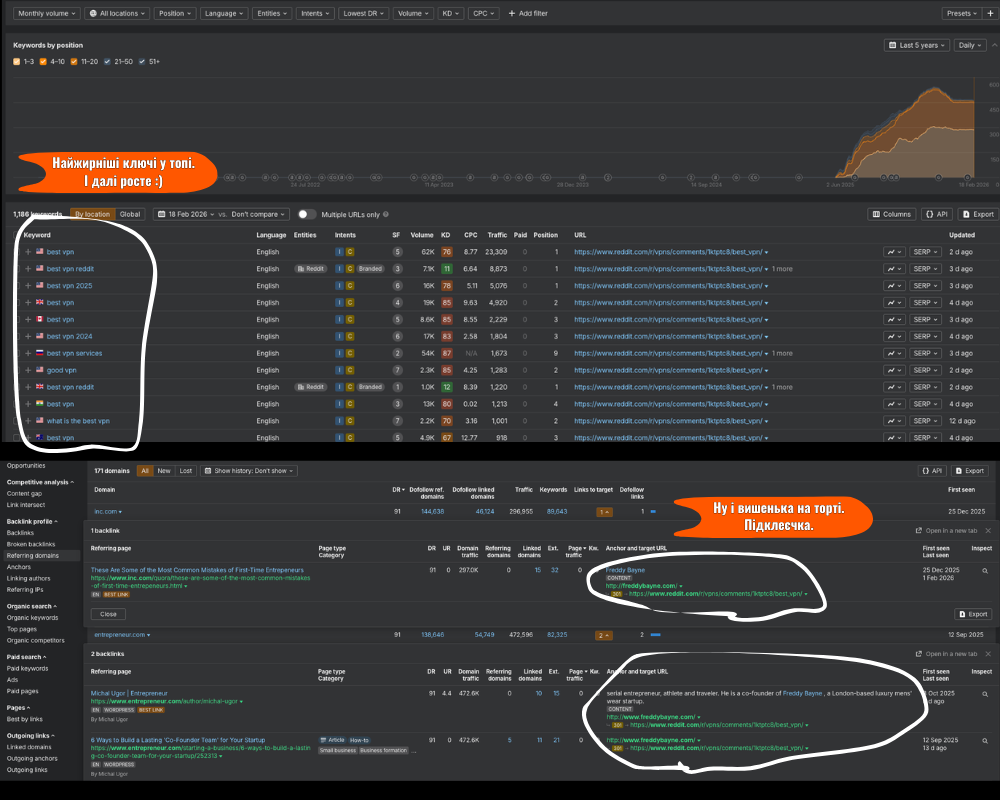The image size is (1000, 800).
Task: Expand the 'best vpn services' row plus icon
Action: coord(28,353)
